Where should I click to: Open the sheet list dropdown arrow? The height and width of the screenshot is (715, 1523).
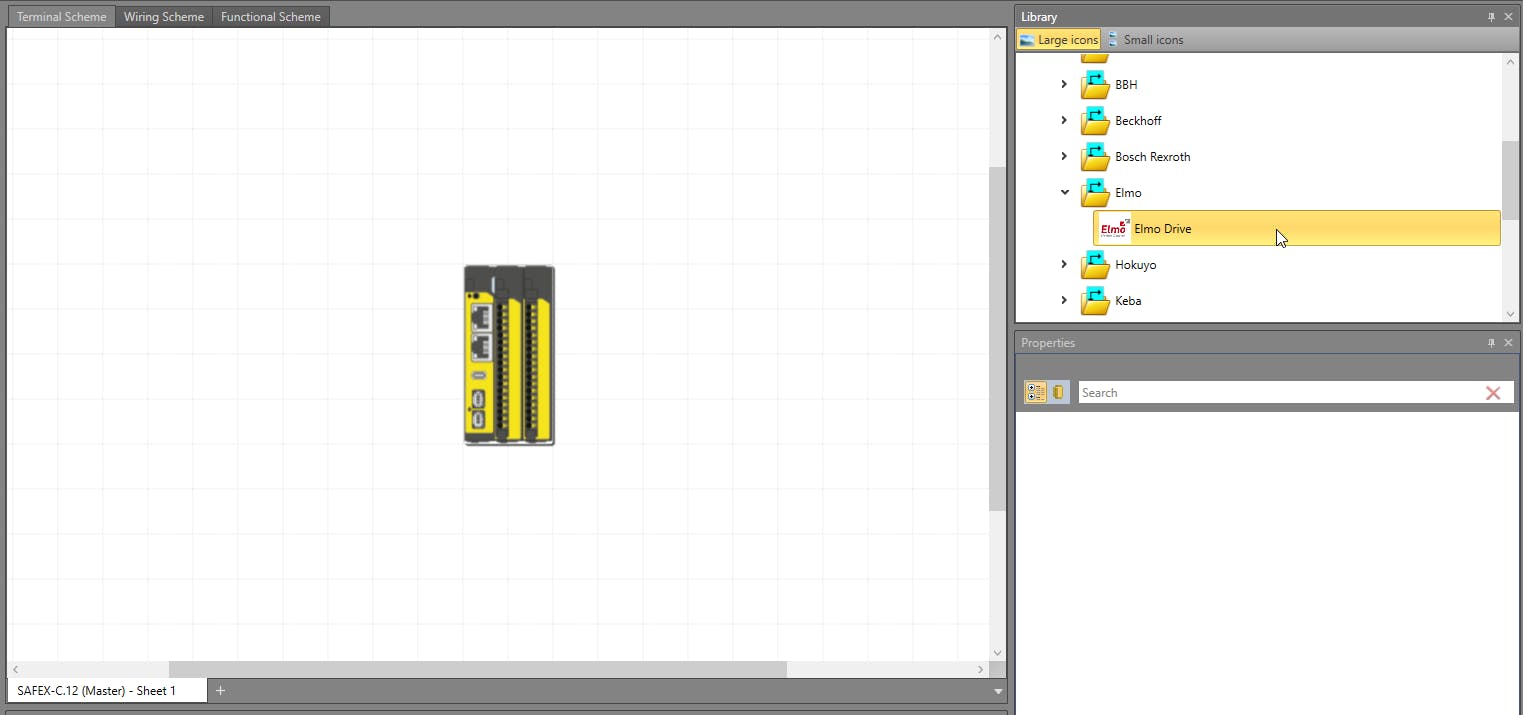tap(997, 691)
